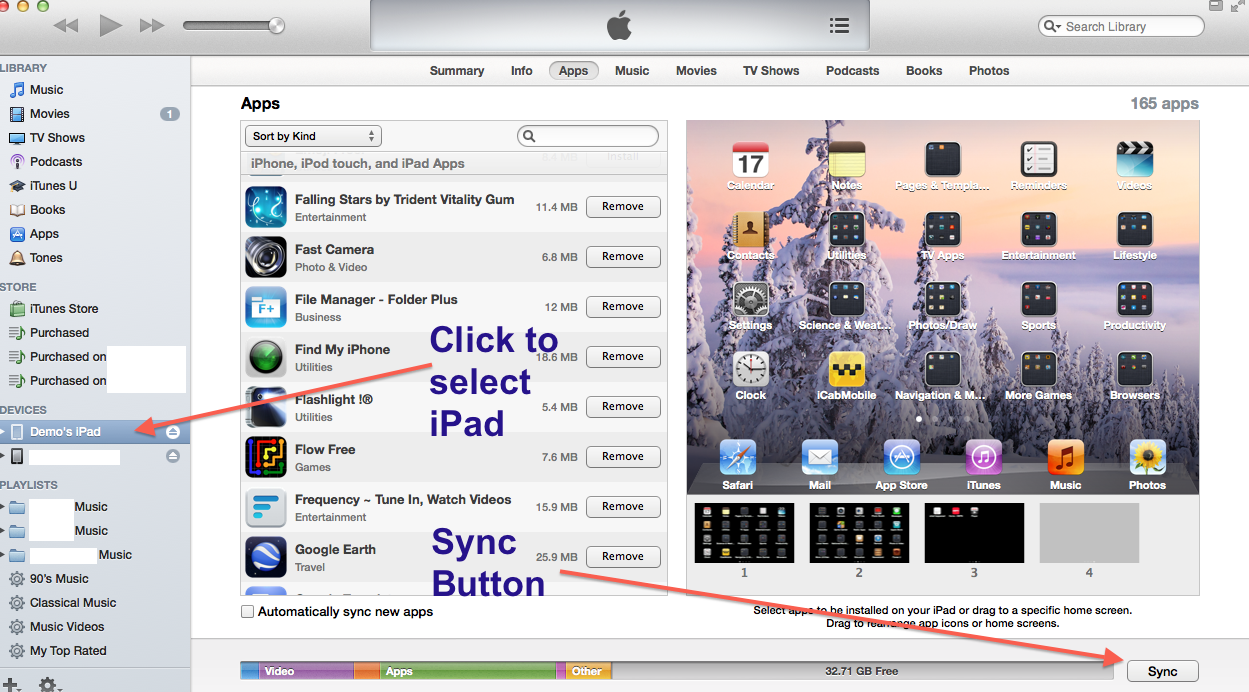This screenshot has height=692, width=1249.
Task: Select home screen page 2 thumbnail
Action: (859, 533)
